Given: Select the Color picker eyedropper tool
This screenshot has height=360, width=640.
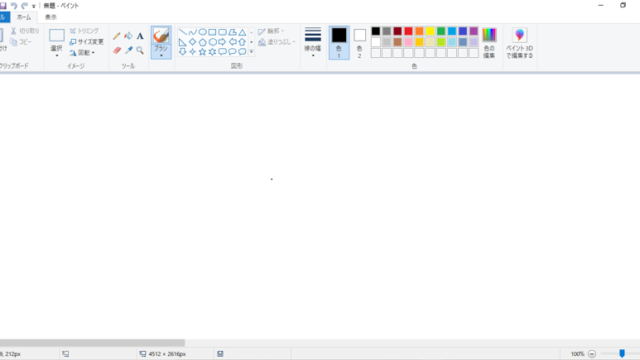Looking at the screenshot, I should click(x=129, y=50).
